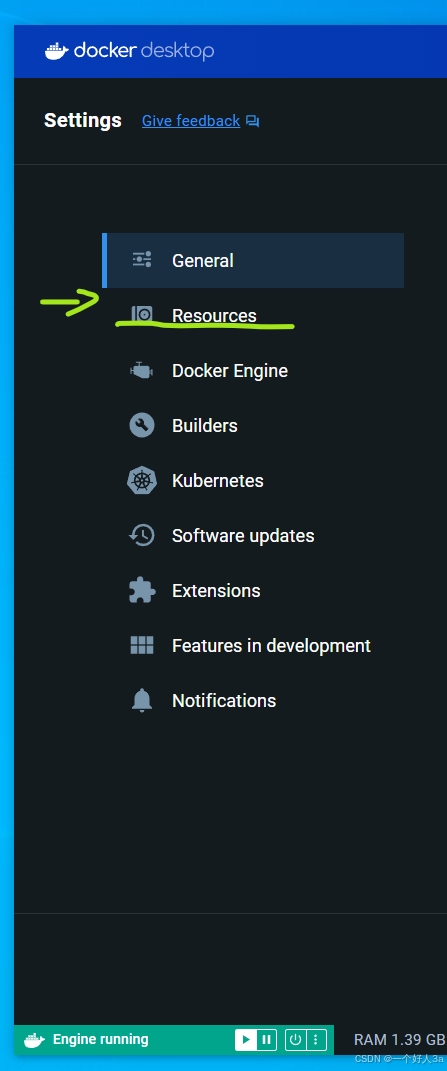Click the Docker whale logo in header
This screenshot has width=447, height=1071.
(57, 51)
